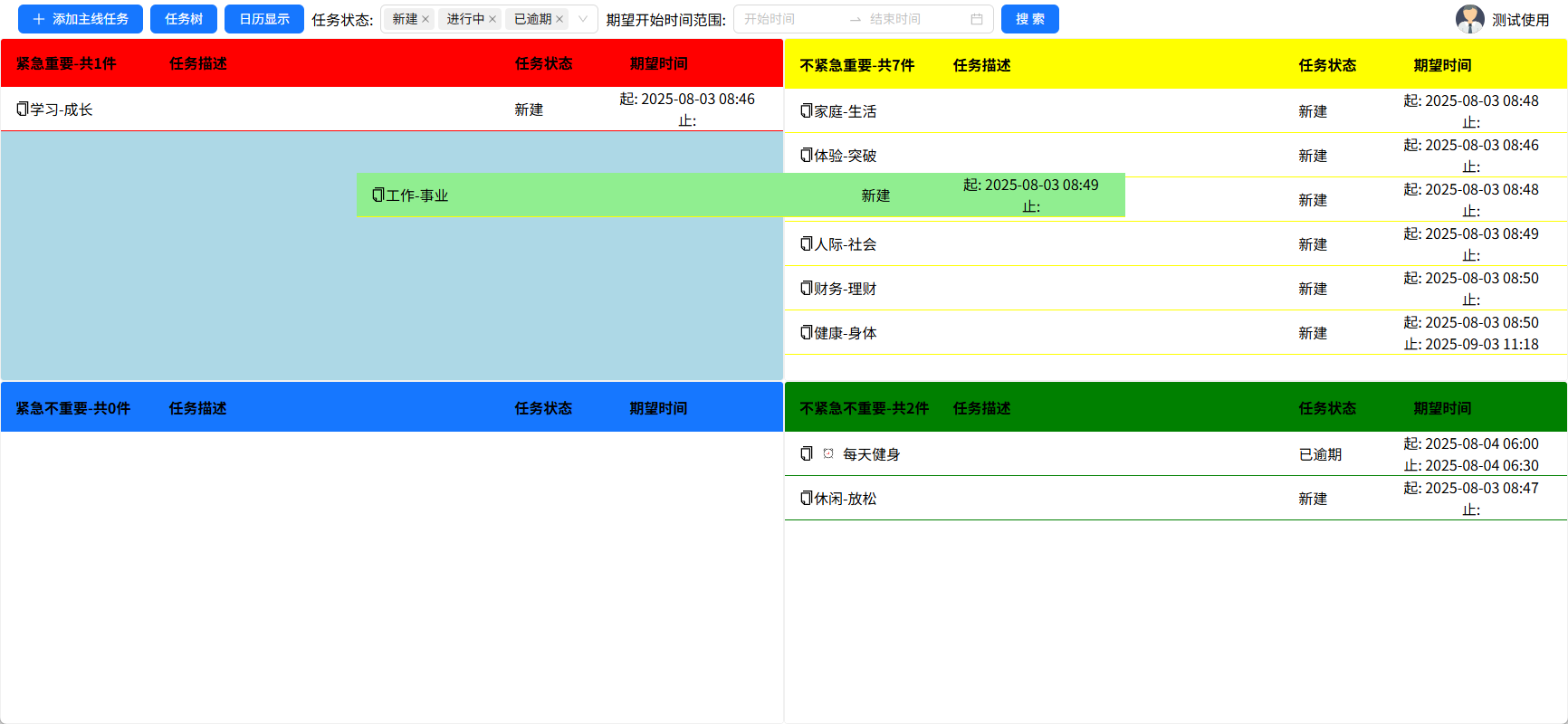The width and height of the screenshot is (1568, 724).
Task: Click the 搜索 button
Action: tap(1030, 19)
